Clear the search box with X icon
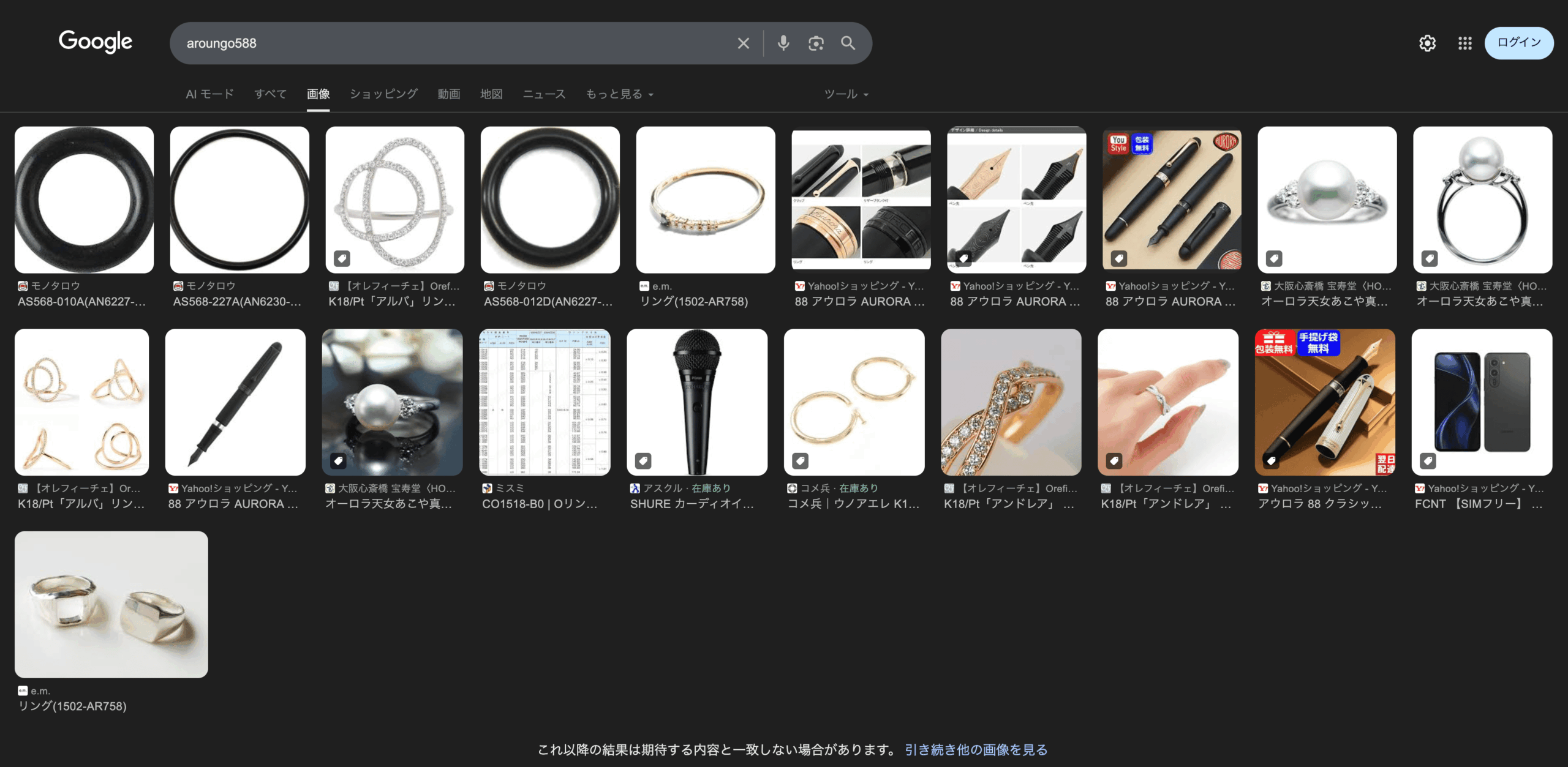 click(x=743, y=43)
